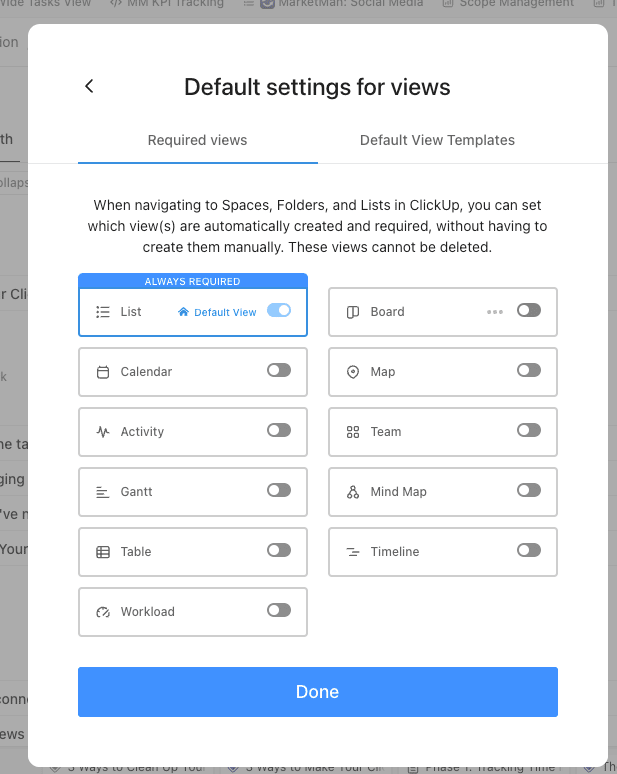Image resolution: width=617 pixels, height=774 pixels.
Task: Switch on the Team view toggle
Action: [529, 430]
